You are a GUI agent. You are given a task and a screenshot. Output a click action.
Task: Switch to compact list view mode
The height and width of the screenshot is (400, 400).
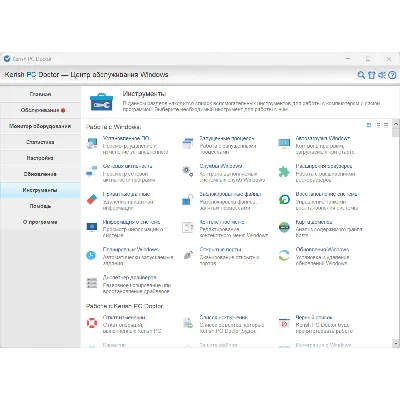coord(378,125)
